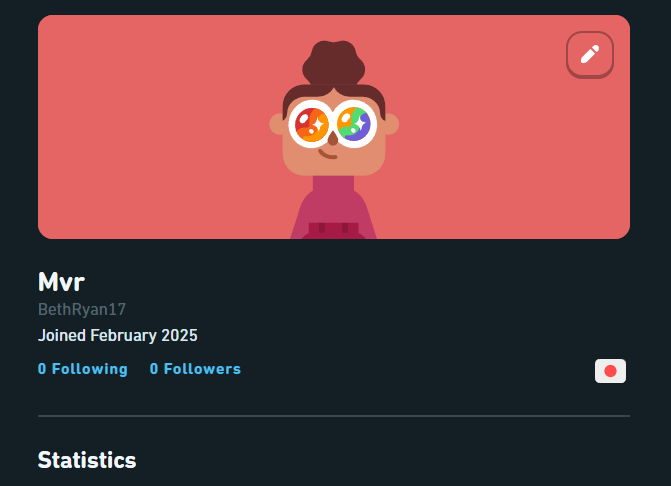
Task: Open the 0 Following list
Action: [x=83, y=369]
